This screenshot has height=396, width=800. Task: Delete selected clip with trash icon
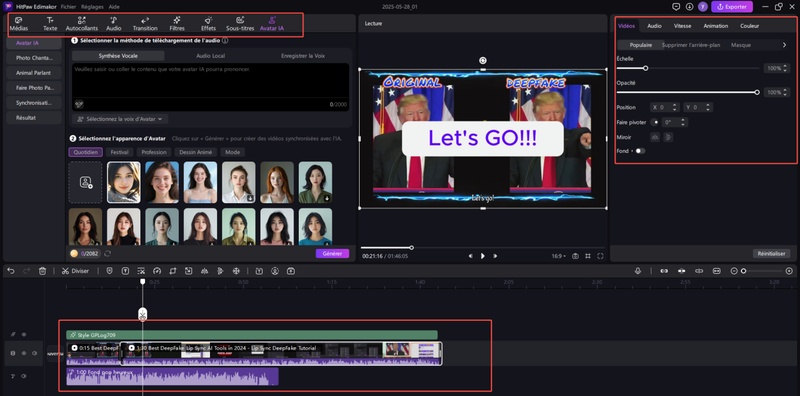coord(43,271)
